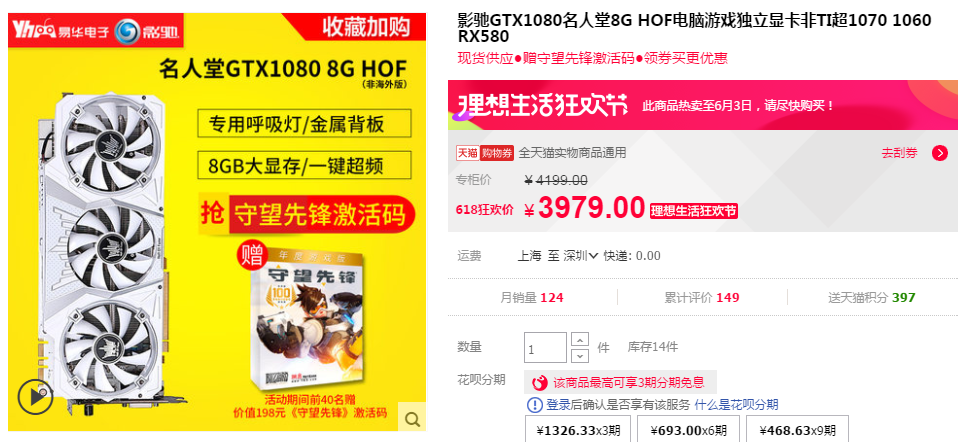Click the blue info icon before 登录
This screenshot has width=974, height=442.
[x=534, y=405]
